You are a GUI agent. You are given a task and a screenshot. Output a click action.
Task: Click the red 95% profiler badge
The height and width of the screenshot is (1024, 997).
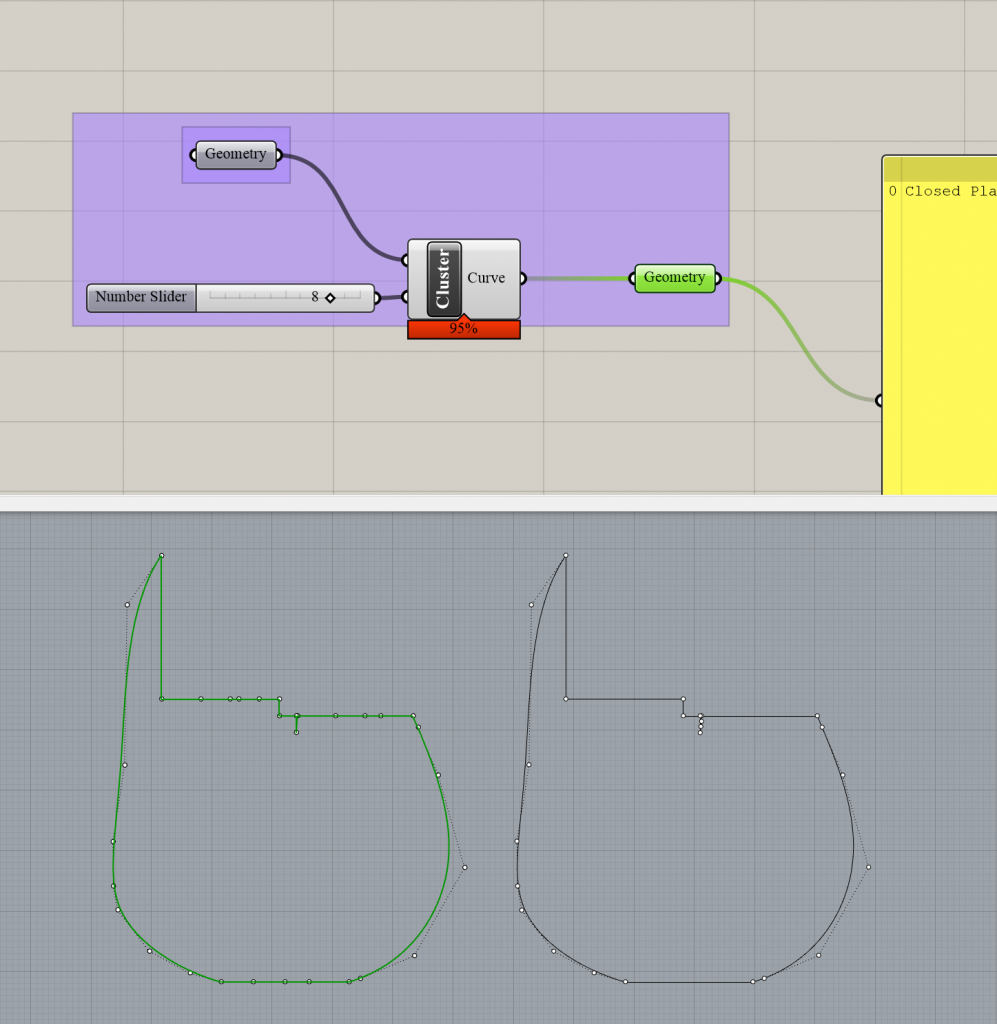pos(464,329)
